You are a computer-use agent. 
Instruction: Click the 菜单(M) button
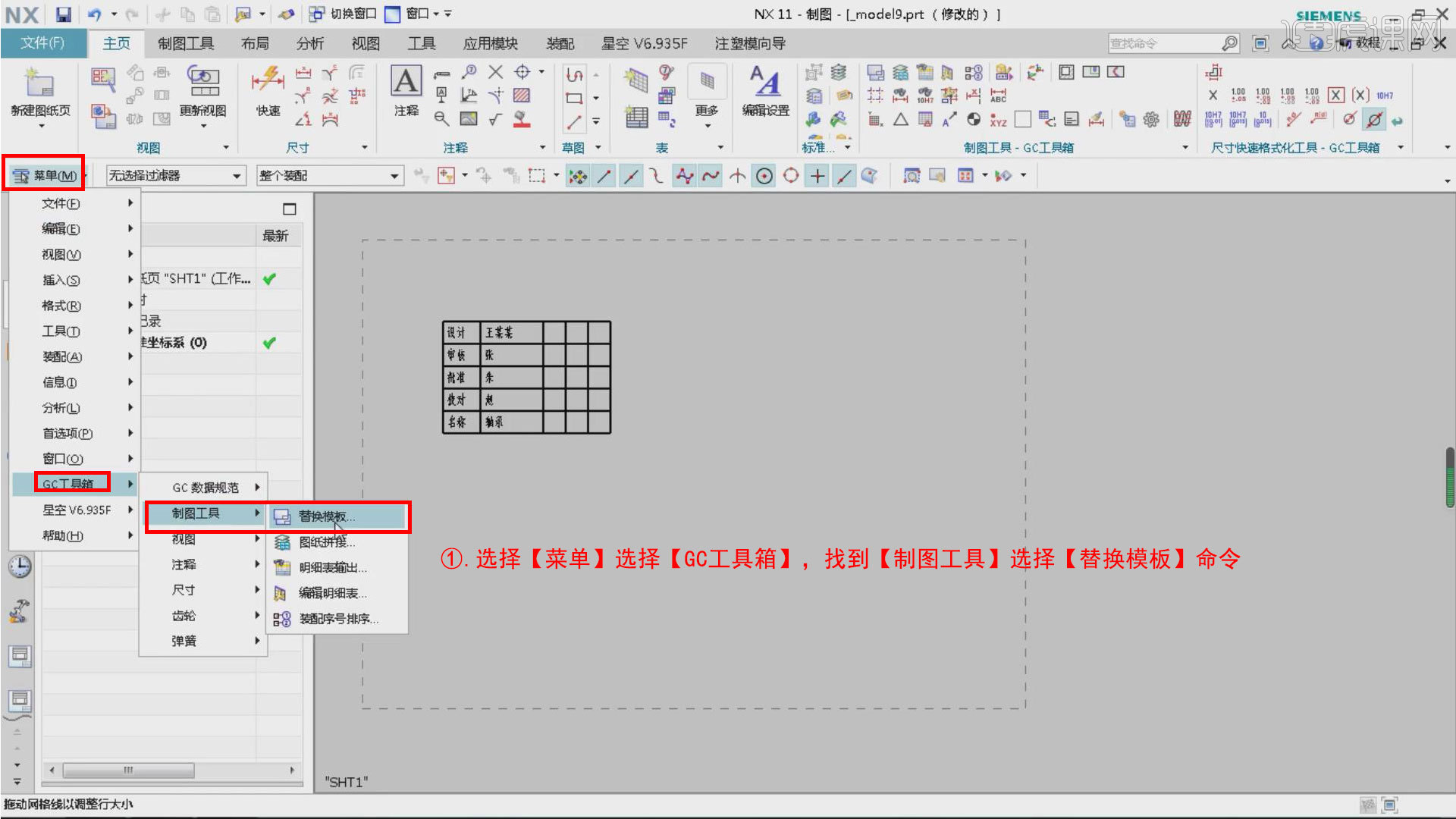click(45, 176)
